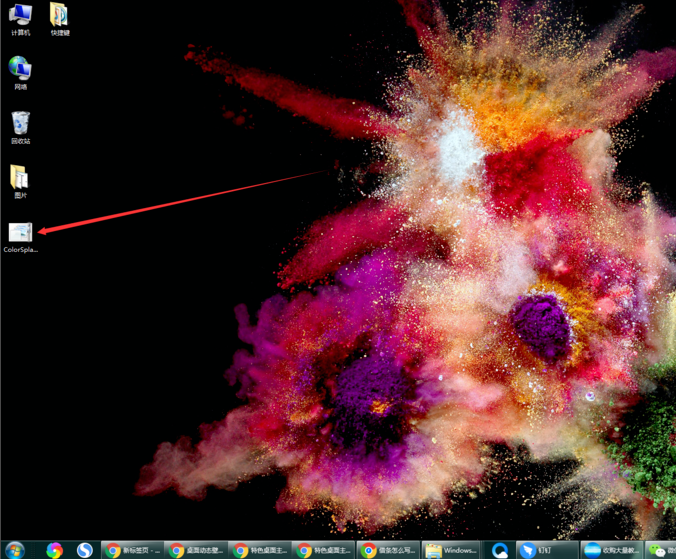Viewport: 676px width, 559px height.
Task: Click the ColorSpla... file name label
Action: point(20,249)
